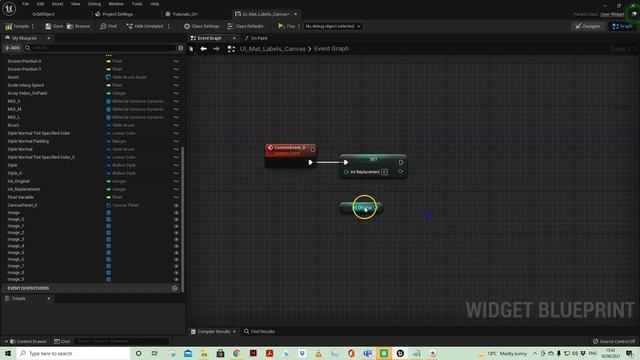Click Source Control Off status
640x360 pixels.
point(614,341)
